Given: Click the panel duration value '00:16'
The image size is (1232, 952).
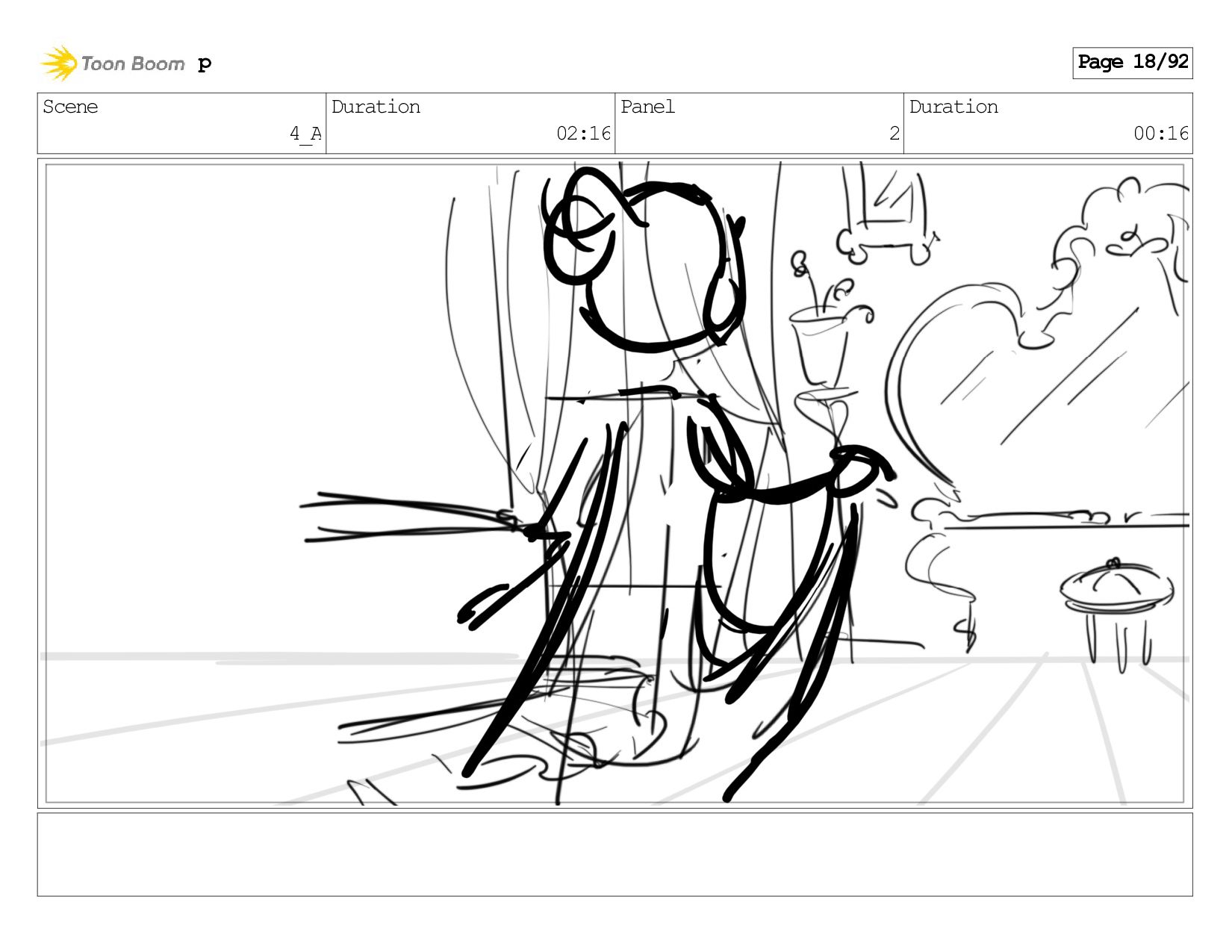Looking at the screenshot, I should [1161, 134].
